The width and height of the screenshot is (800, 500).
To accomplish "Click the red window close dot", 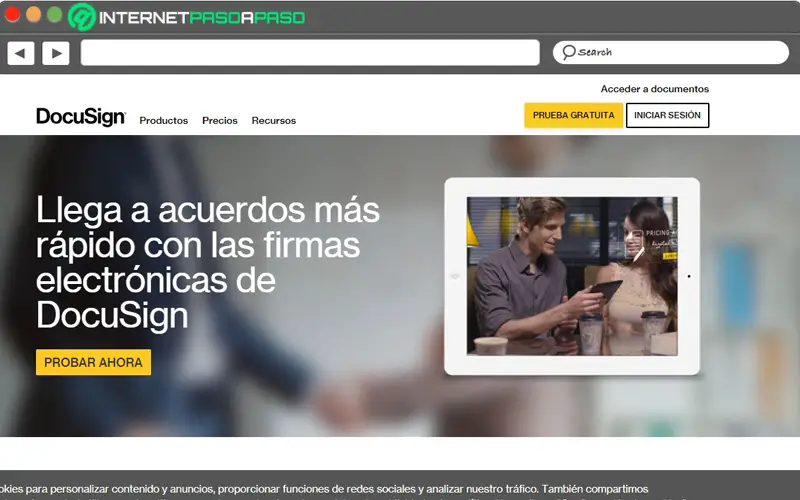I will (12, 15).
